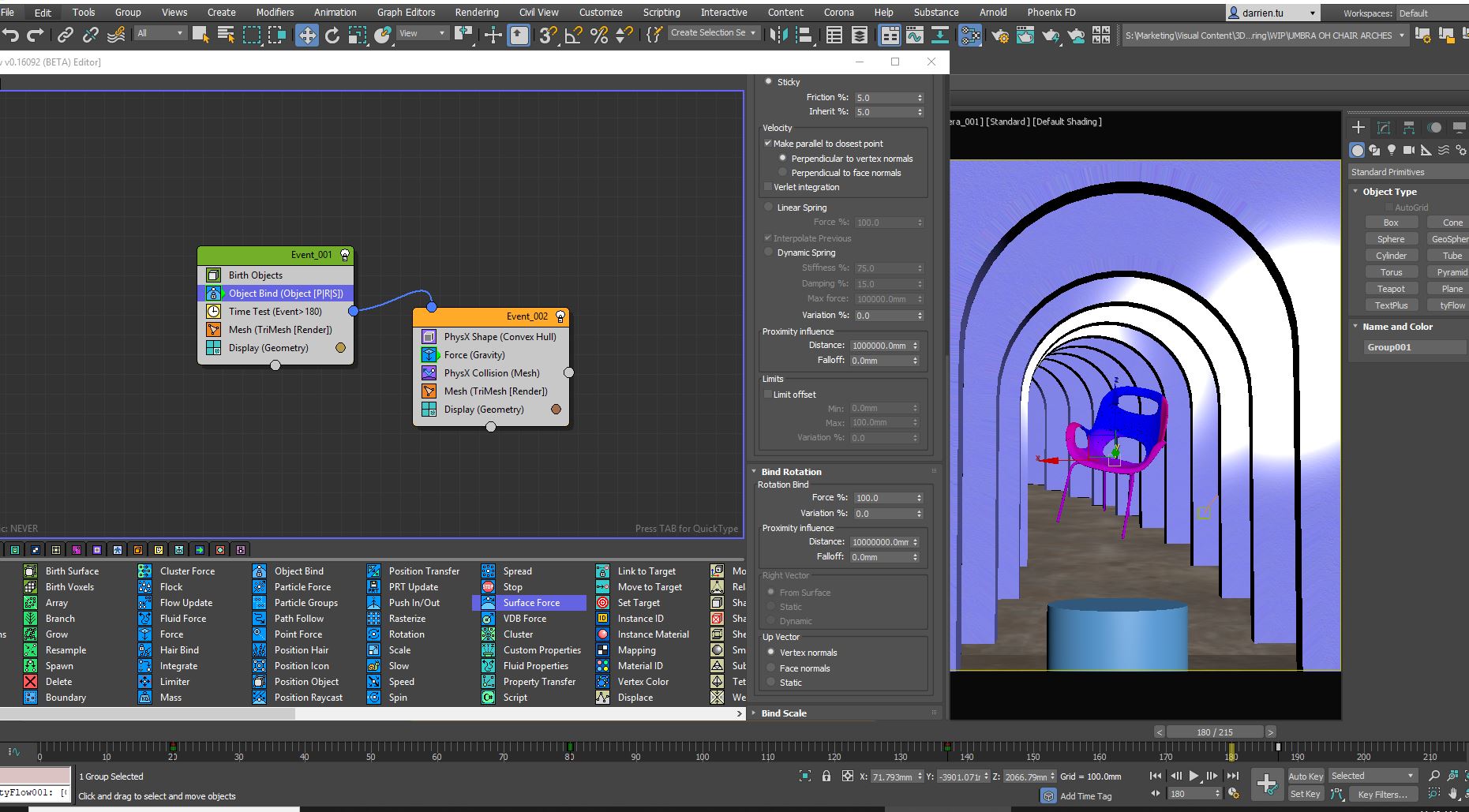The image size is (1469, 812).
Task: Select Cameras category in Create panel
Action: click(x=1409, y=150)
